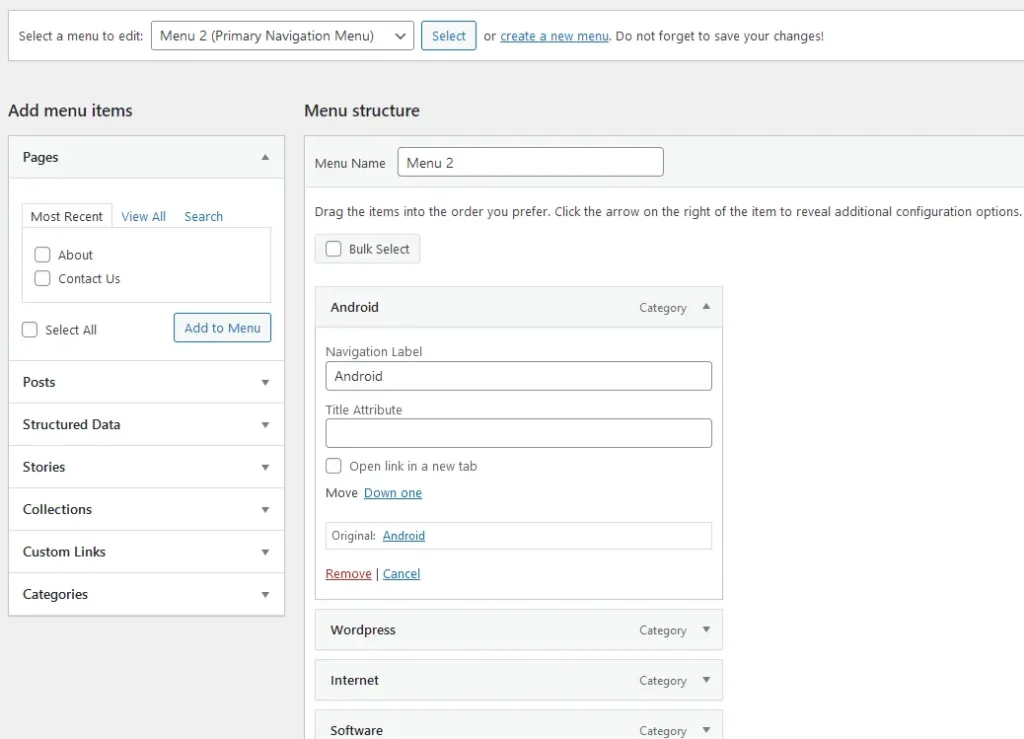Click the Select button beside the menu dropdown
This screenshot has width=1024, height=739.
click(448, 36)
